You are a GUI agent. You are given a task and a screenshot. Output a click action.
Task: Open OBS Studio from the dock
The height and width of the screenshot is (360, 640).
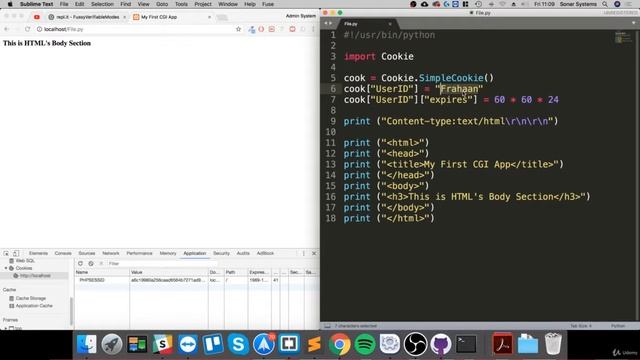click(416, 344)
